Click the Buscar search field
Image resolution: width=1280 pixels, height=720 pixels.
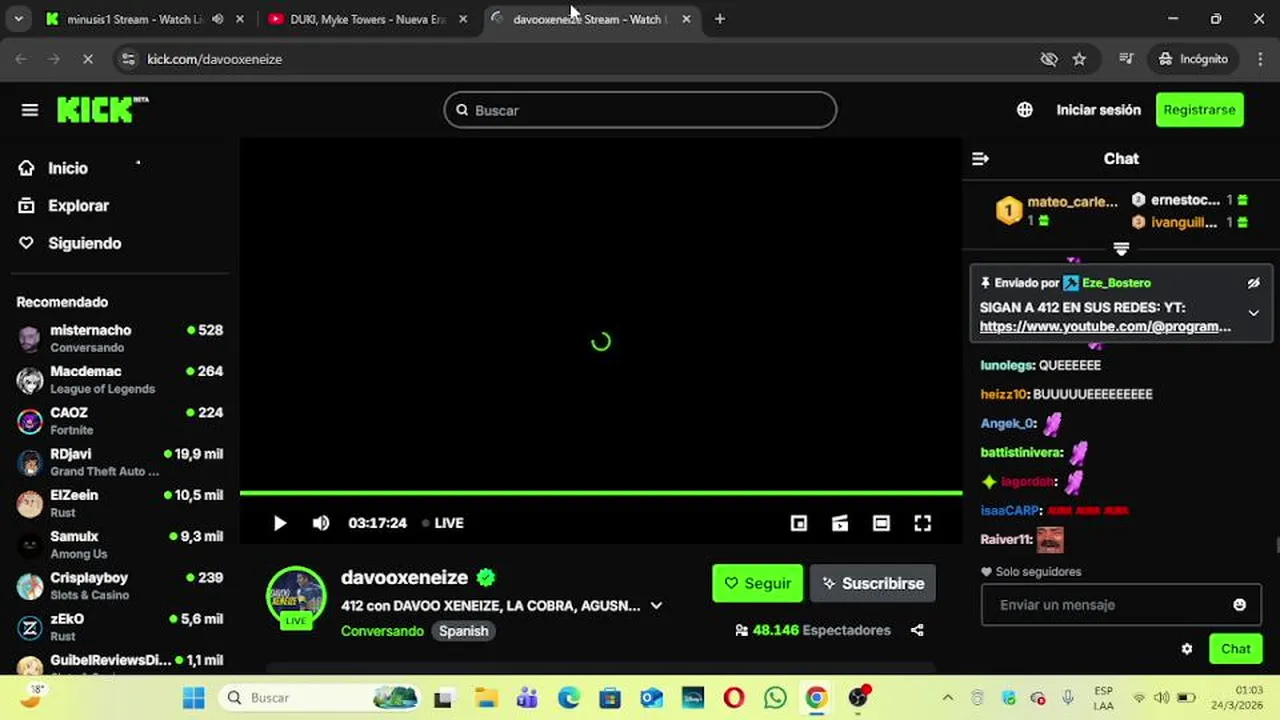click(640, 110)
